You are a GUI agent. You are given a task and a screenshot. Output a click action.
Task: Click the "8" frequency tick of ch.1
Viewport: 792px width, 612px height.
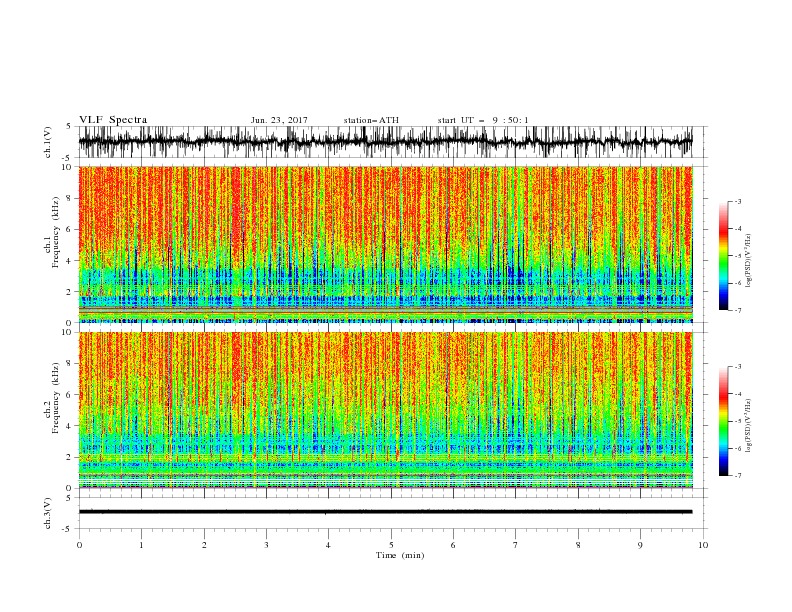click(x=69, y=198)
